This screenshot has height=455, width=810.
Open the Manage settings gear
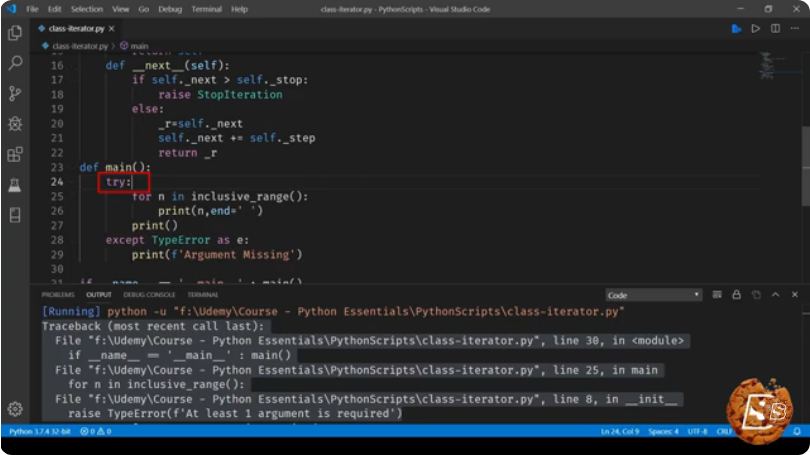tap(15, 409)
